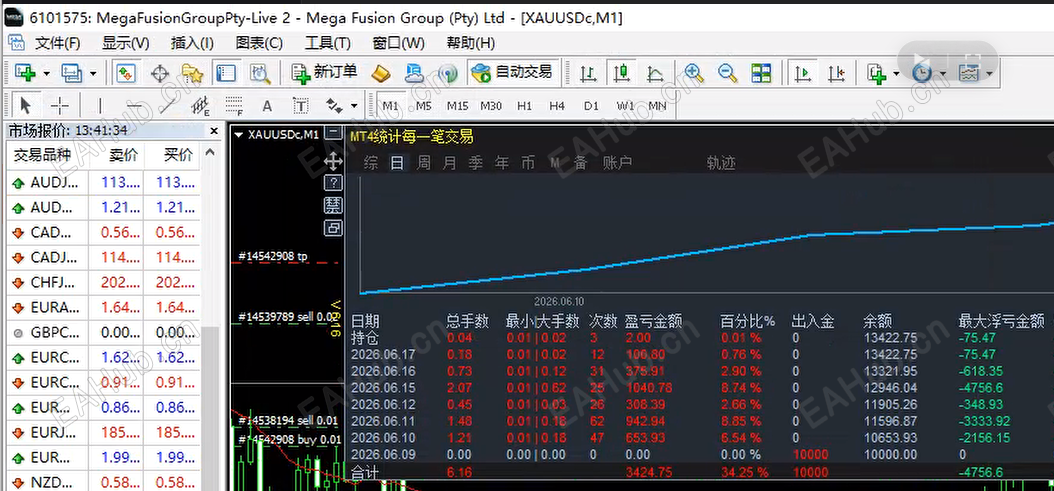Click the 新订单 new order button
The image size is (1054, 491).
[x=325, y=73]
